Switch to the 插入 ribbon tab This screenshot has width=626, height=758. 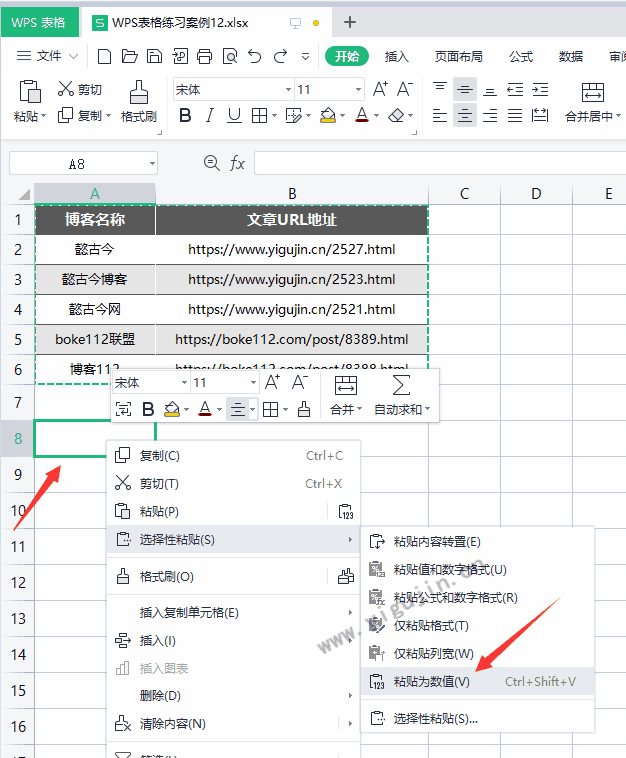pos(396,57)
